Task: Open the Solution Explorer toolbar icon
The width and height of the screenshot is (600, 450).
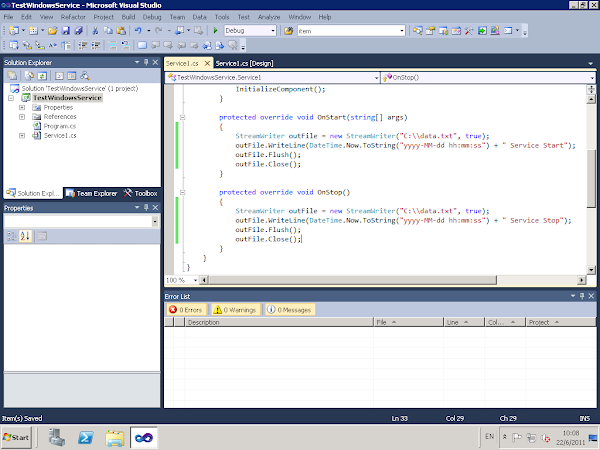Action: 417,31
